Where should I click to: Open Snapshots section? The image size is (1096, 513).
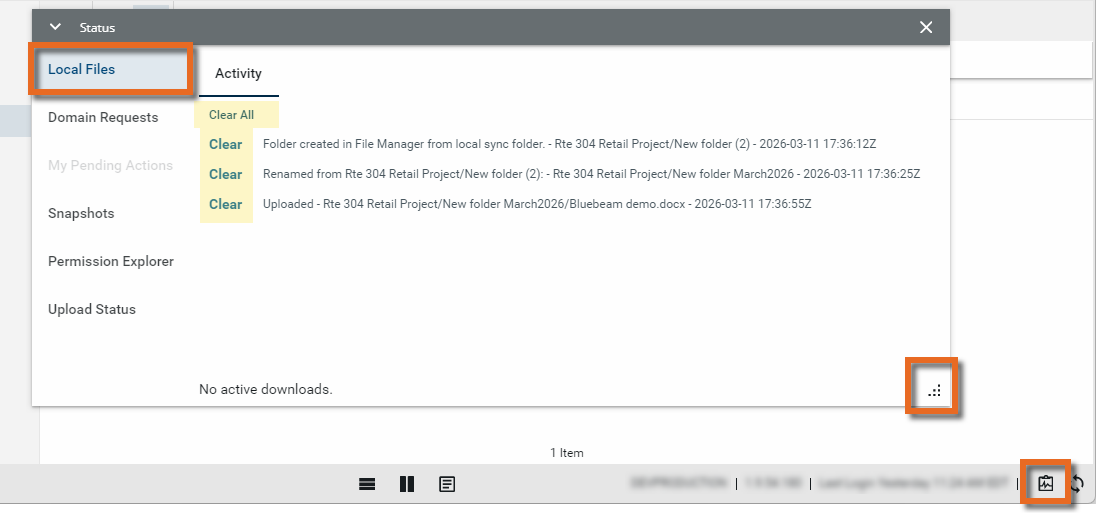coord(81,213)
